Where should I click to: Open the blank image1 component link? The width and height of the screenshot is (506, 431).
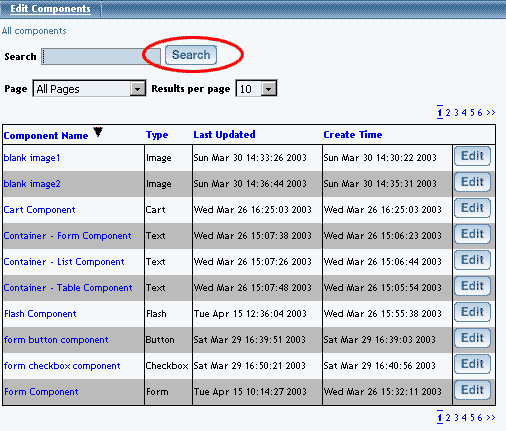point(32,158)
